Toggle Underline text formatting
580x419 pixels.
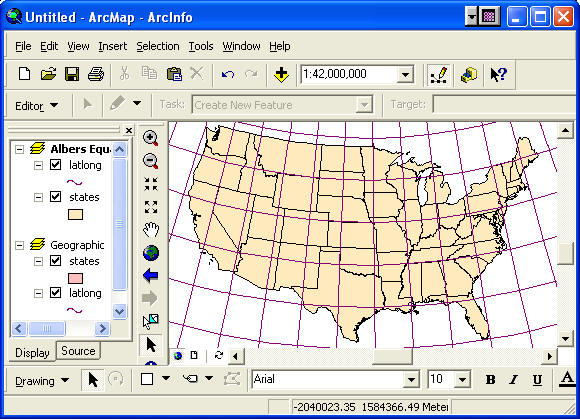coord(537,379)
